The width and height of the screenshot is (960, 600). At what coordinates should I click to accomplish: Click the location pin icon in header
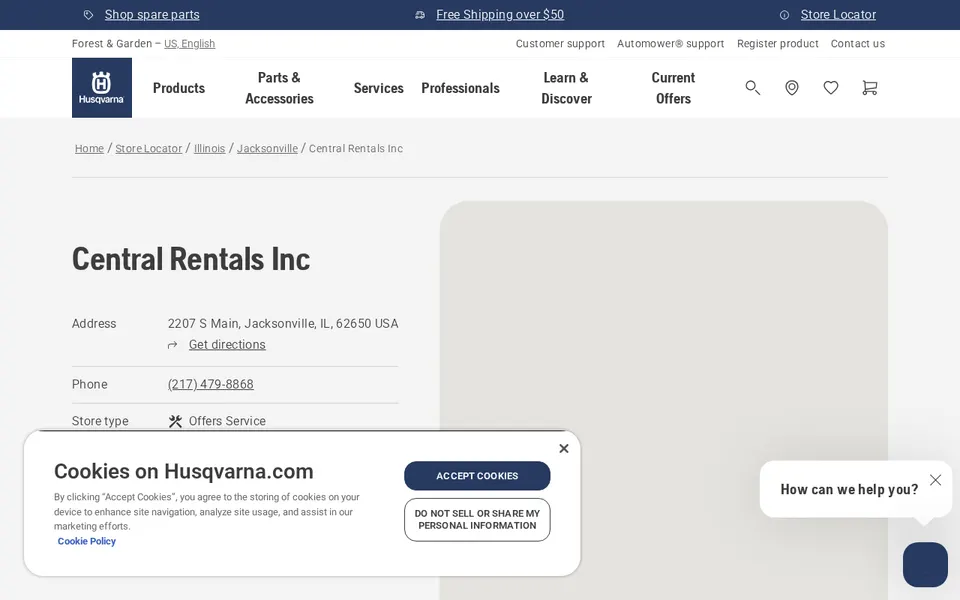tap(792, 88)
